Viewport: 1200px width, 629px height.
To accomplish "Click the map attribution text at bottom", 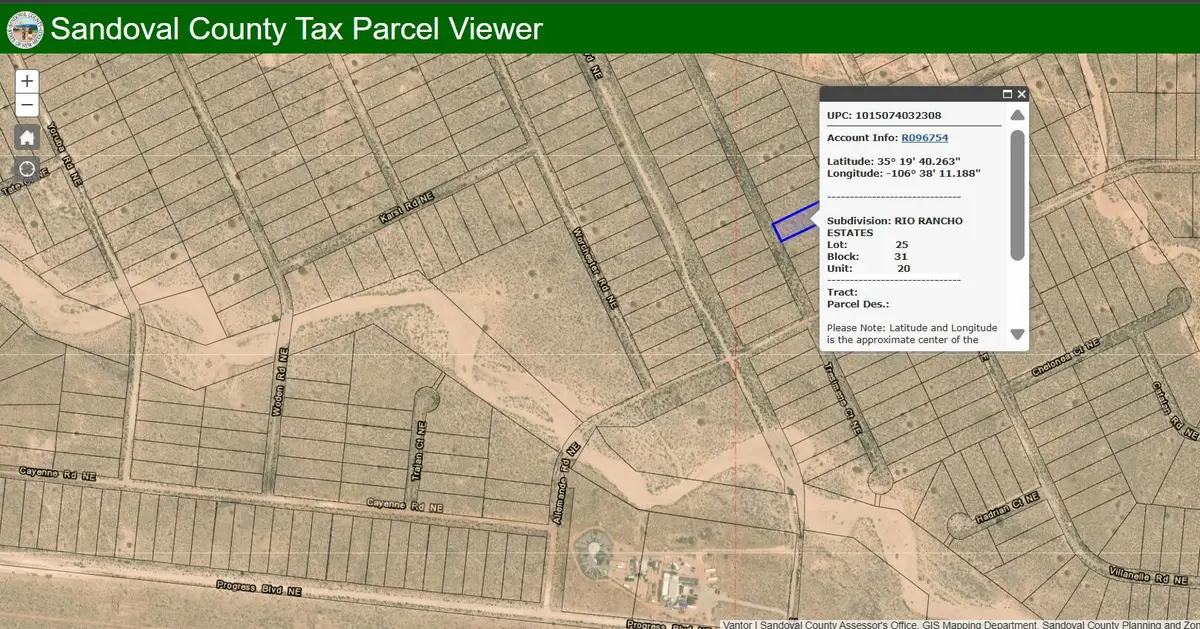I will coord(960,624).
